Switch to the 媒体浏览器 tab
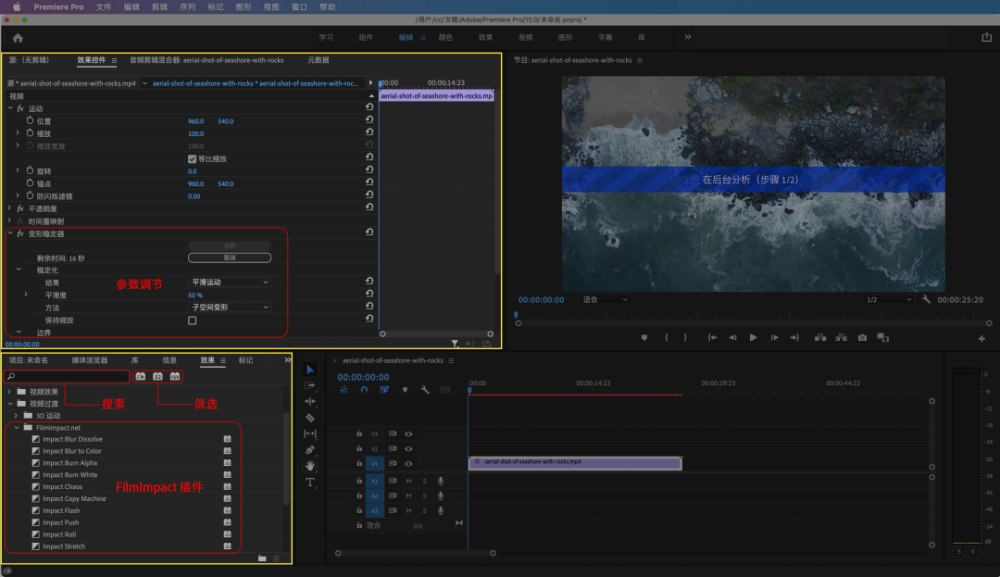This screenshot has width=1000, height=577. click(90, 361)
